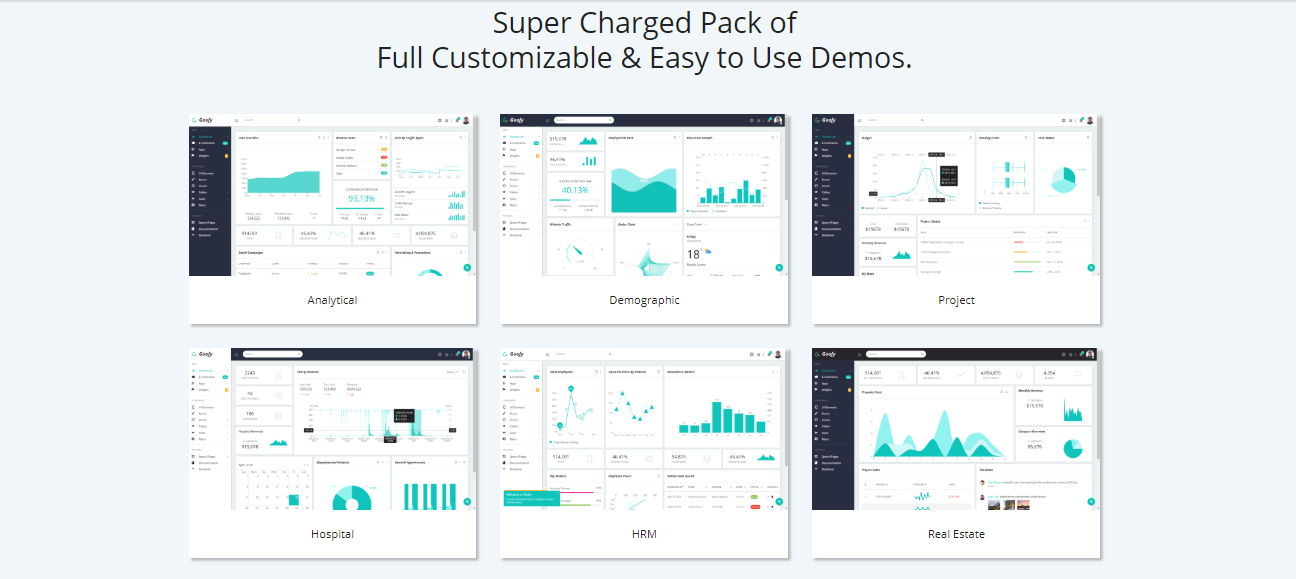
Task: Click hamburger menu icon in Hospital preview
Action: coord(236,354)
